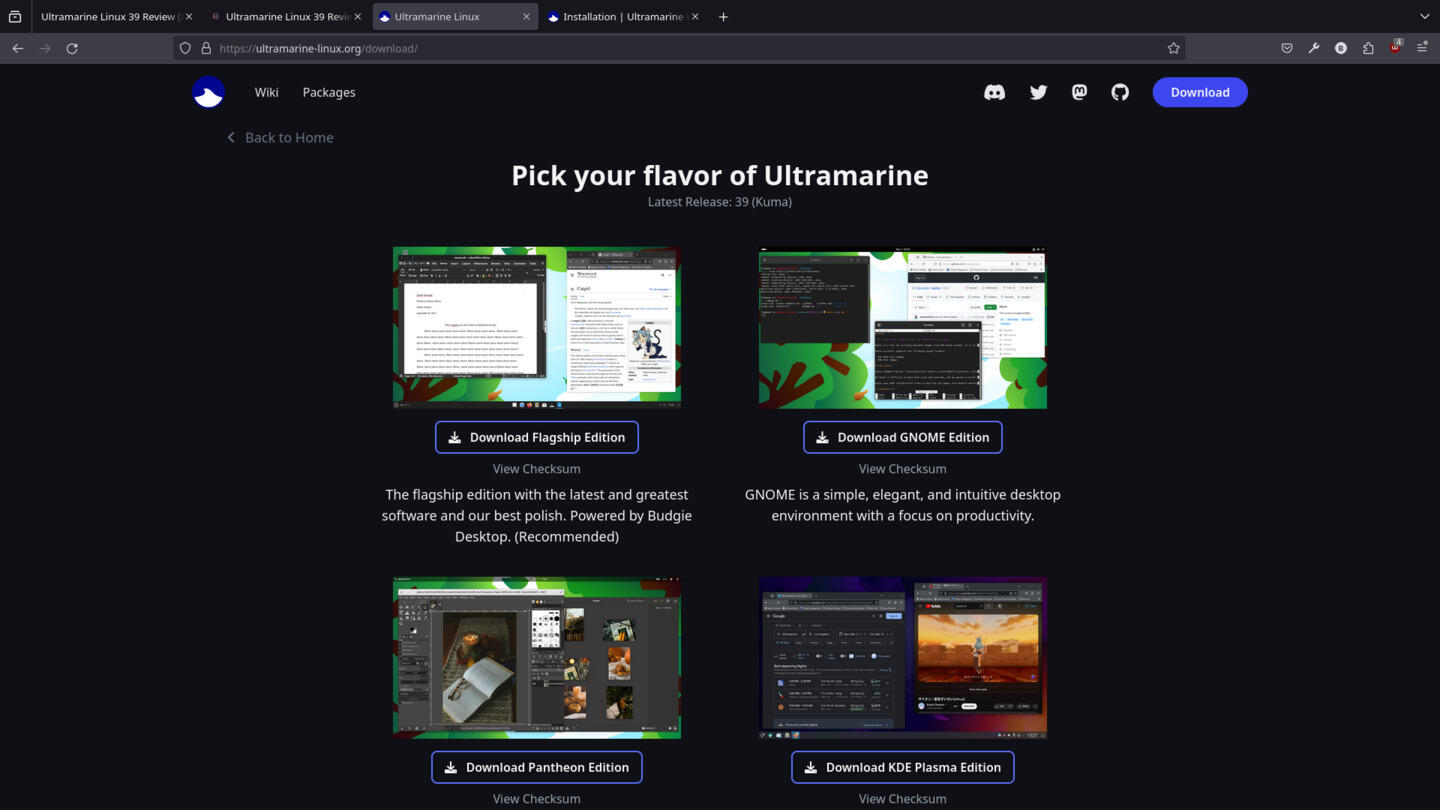The image size is (1440, 810).
Task: Click the Pantheon Edition screenshot thumbnail
Action: coord(537,658)
